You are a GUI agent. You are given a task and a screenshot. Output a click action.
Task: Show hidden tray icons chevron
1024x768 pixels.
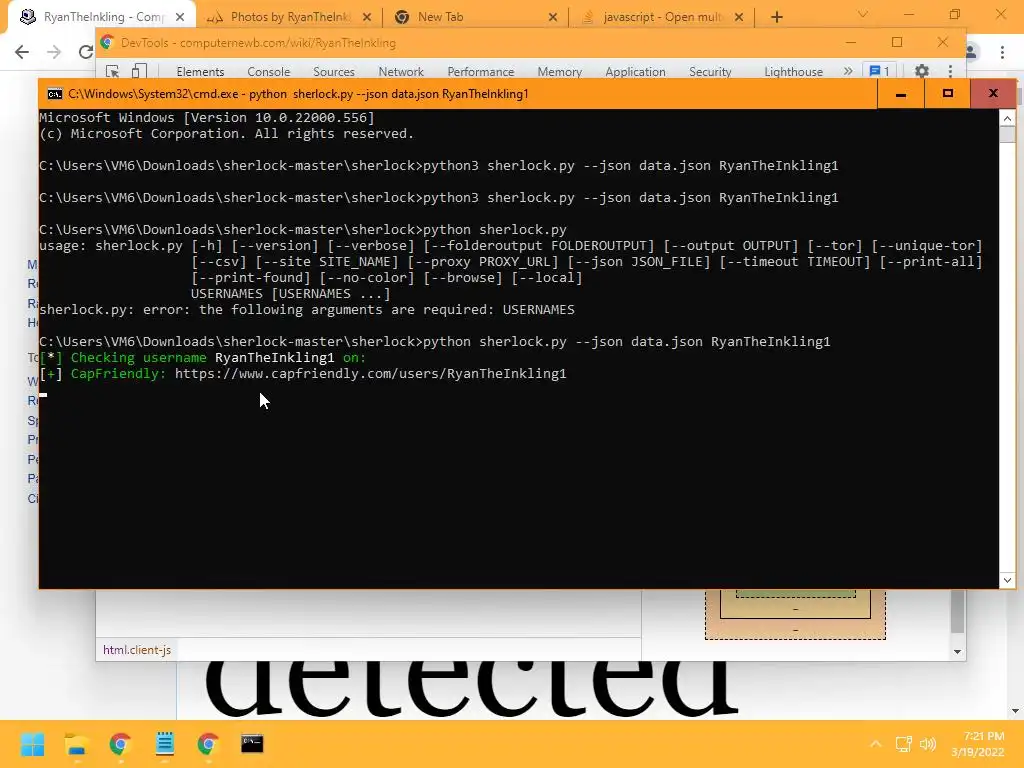click(876, 744)
